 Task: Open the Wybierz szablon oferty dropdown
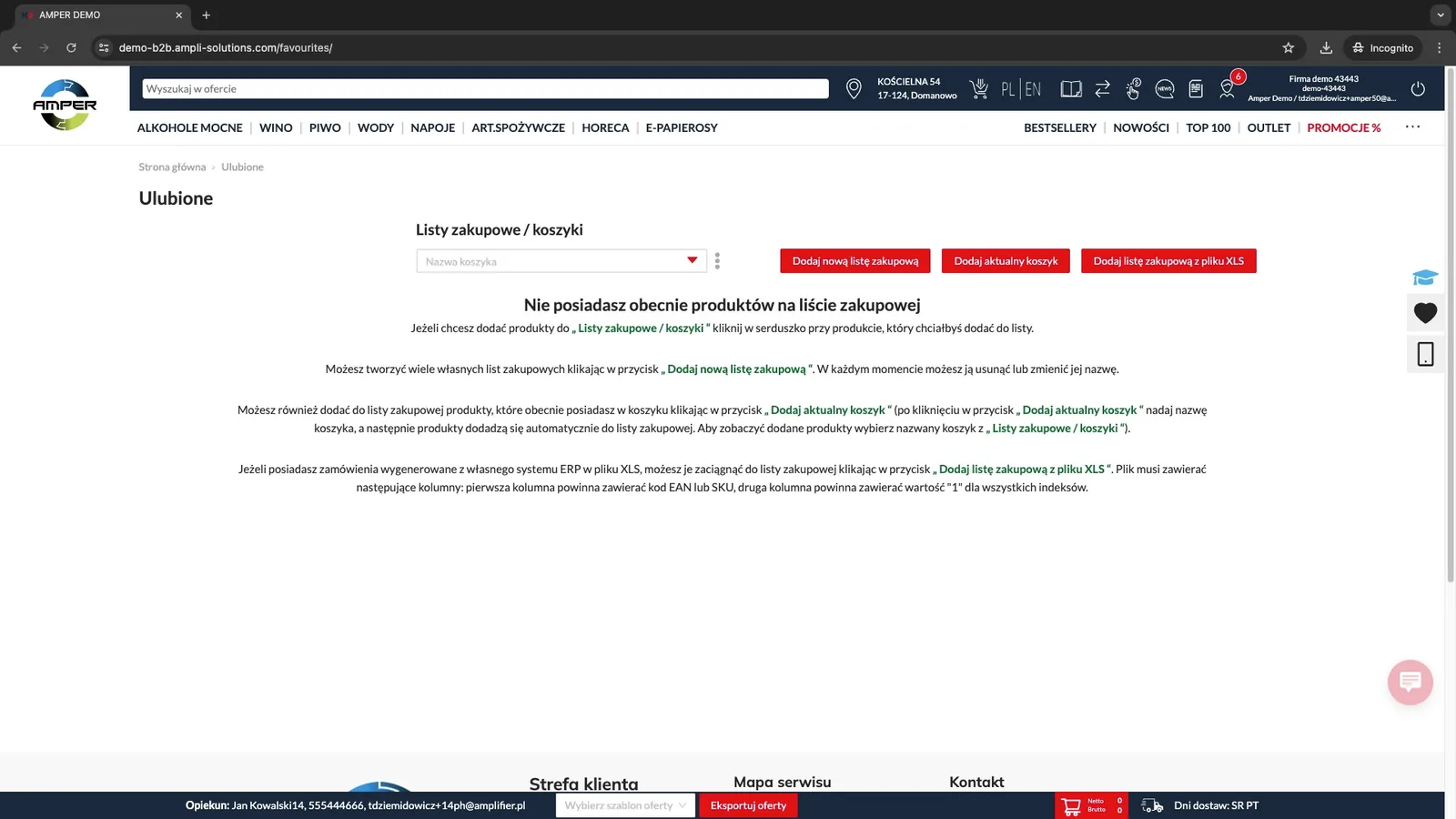click(x=625, y=805)
